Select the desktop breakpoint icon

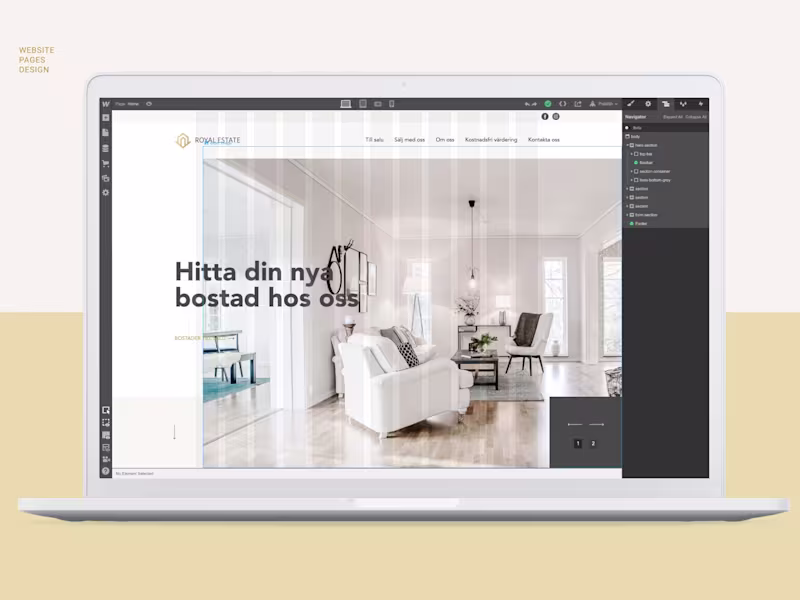345,103
